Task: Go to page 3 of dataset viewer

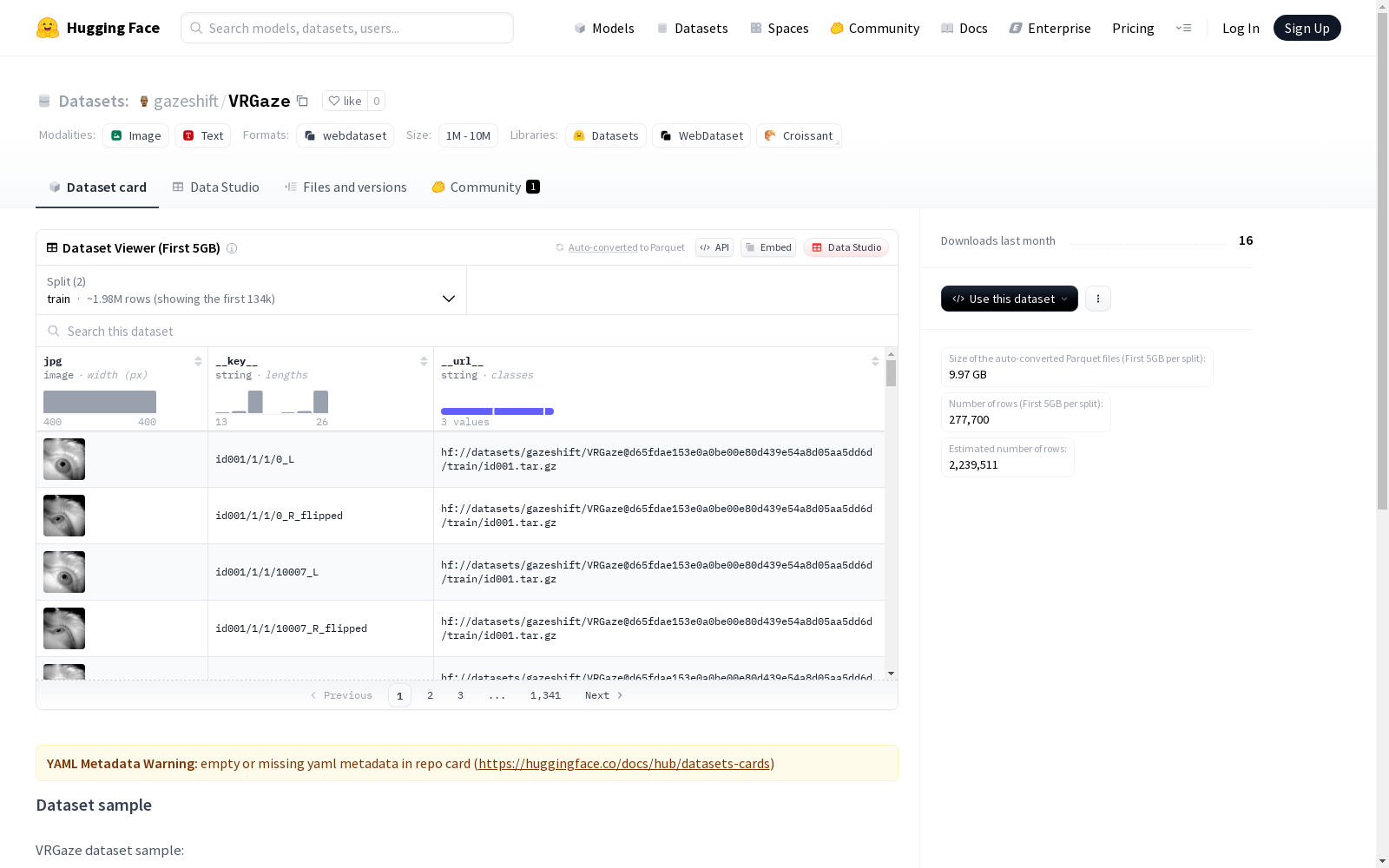Action: 460,695
